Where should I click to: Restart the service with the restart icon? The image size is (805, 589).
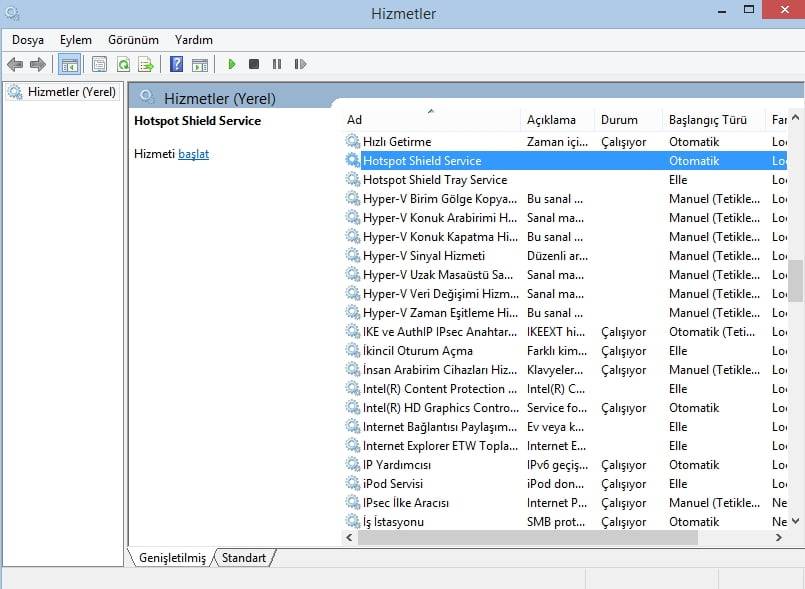click(x=300, y=64)
